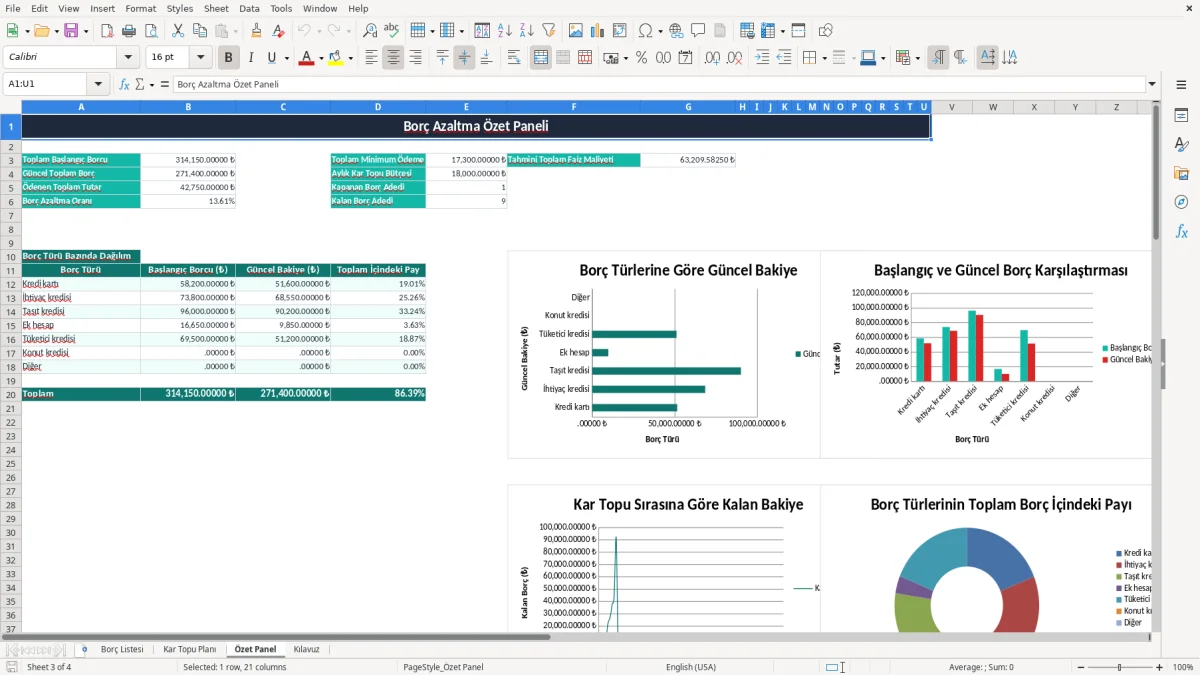
Task: Open background color dropdown arrow
Action: [350, 58]
